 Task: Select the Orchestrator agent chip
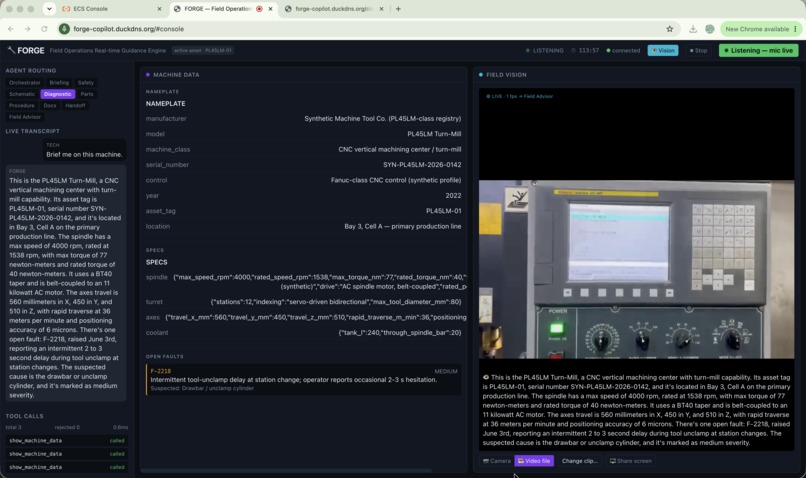click(24, 82)
